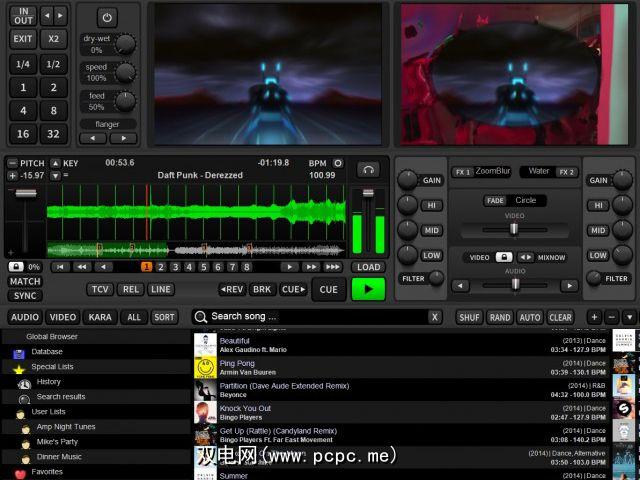Click the audio crossfader slider
The width and height of the screenshot is (640, 480).
click(x=515, y=285)
